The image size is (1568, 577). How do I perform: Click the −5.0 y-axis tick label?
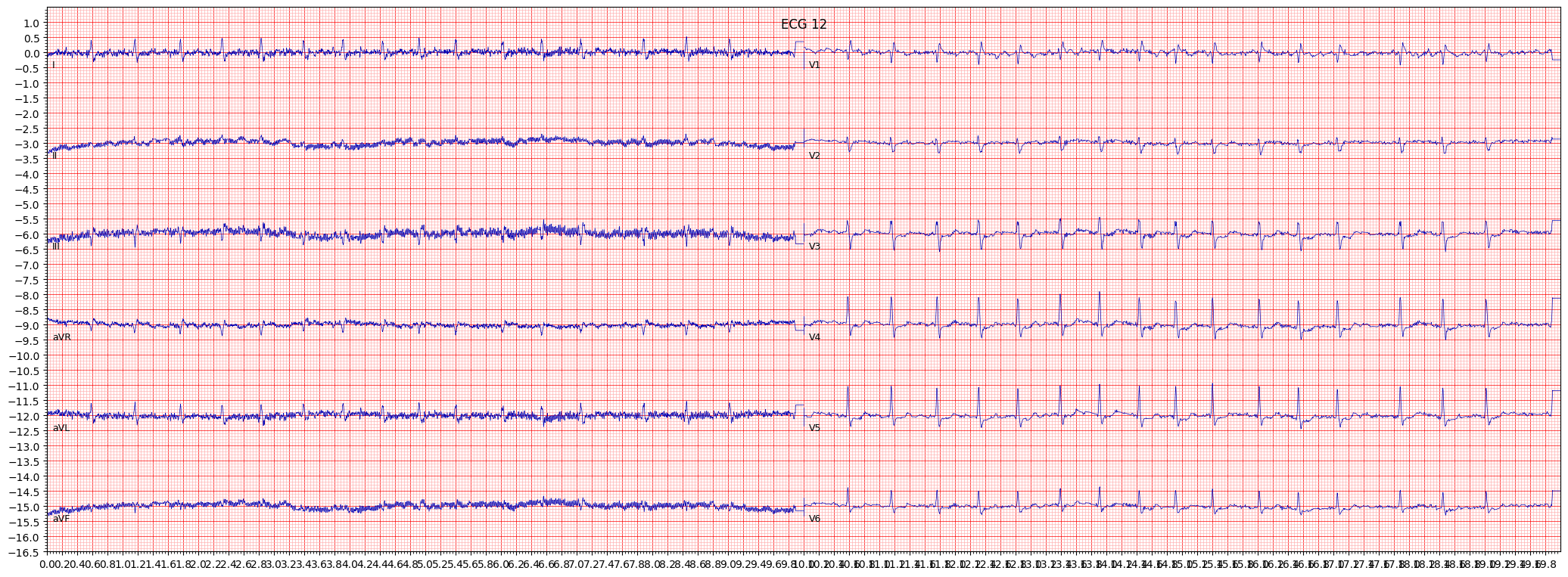(27, 205)
